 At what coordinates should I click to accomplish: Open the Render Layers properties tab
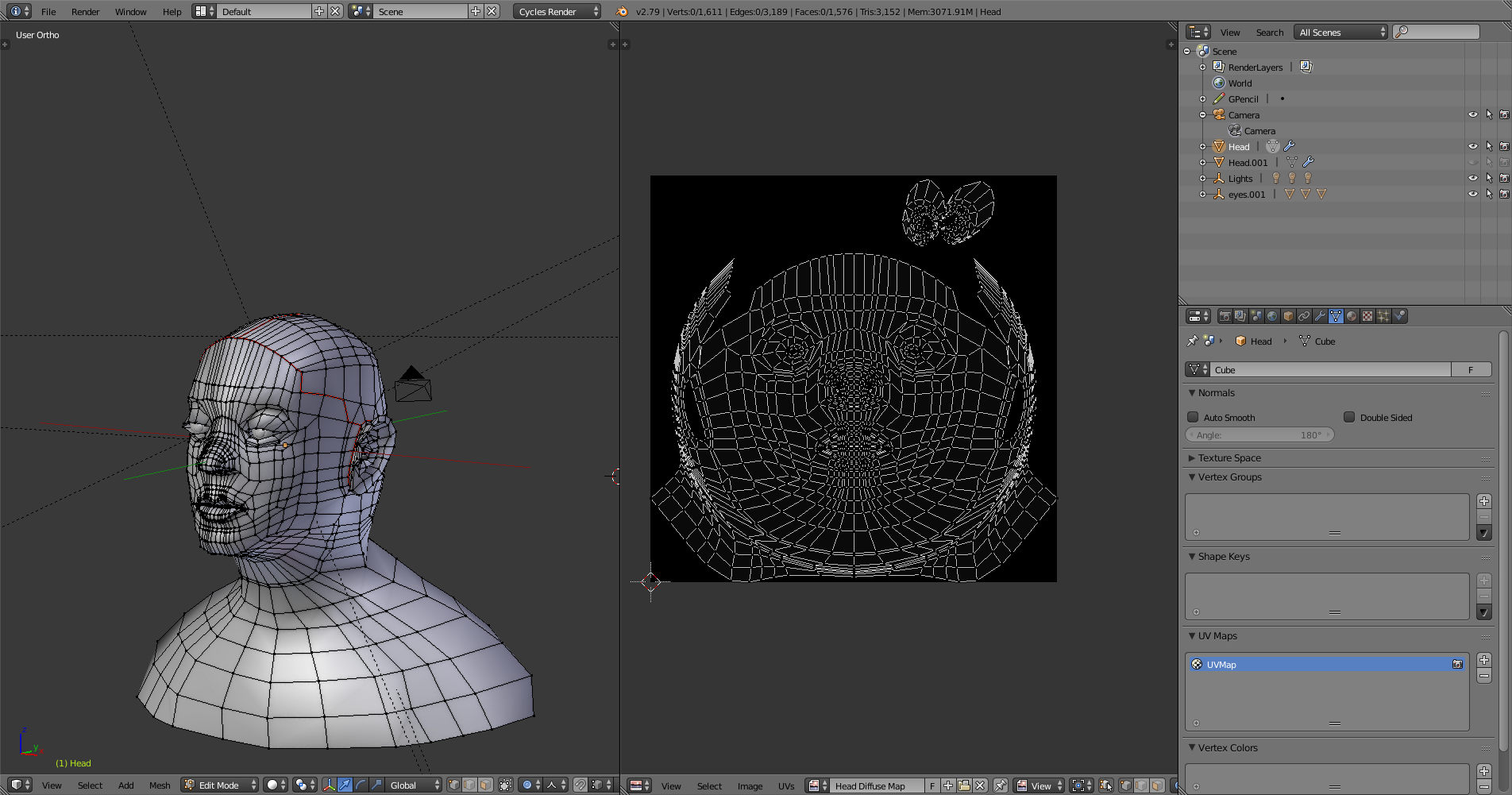click(x=1240, y=316)
